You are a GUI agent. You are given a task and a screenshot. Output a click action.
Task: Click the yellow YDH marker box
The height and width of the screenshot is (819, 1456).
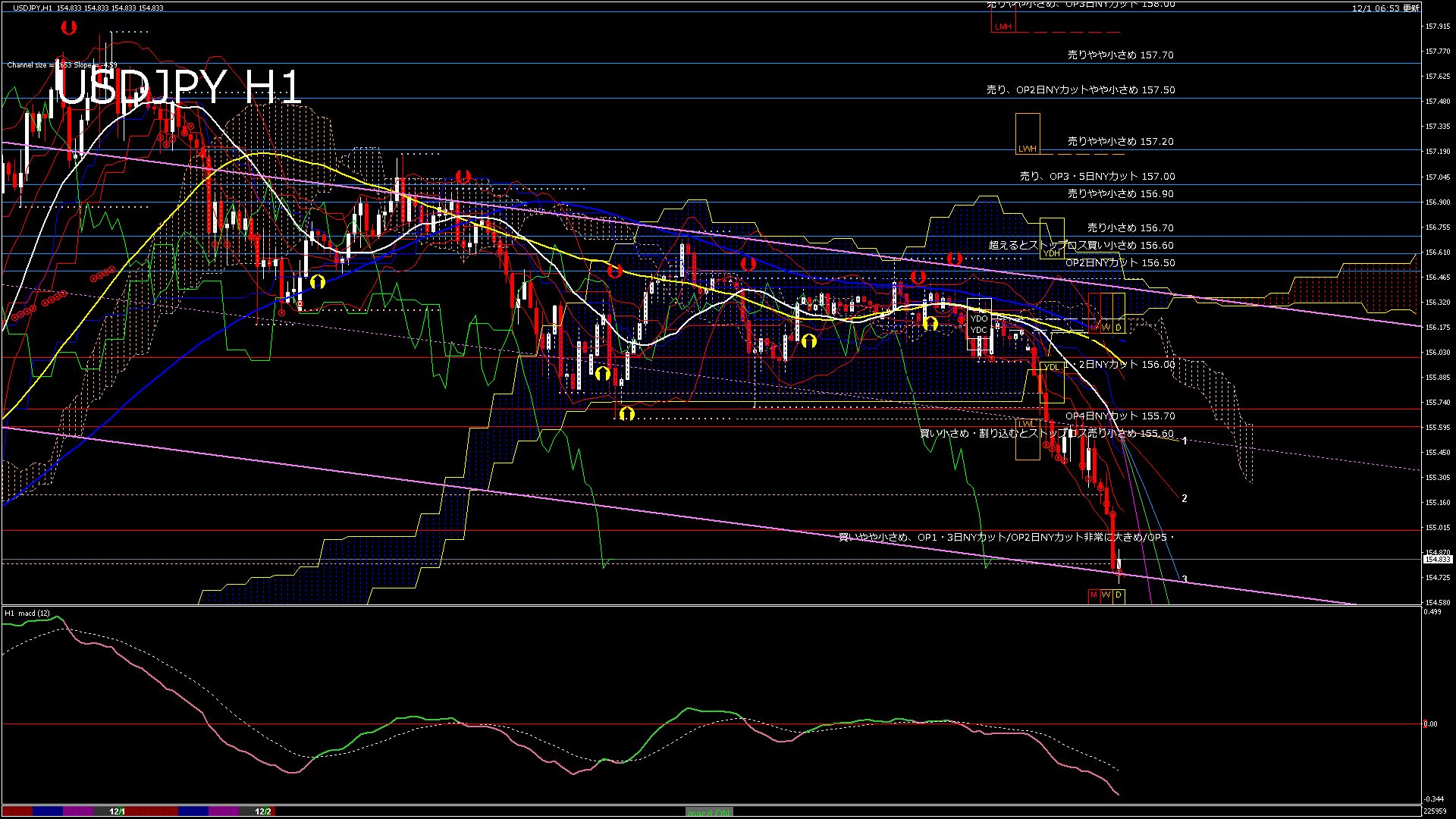(1052, 253)
